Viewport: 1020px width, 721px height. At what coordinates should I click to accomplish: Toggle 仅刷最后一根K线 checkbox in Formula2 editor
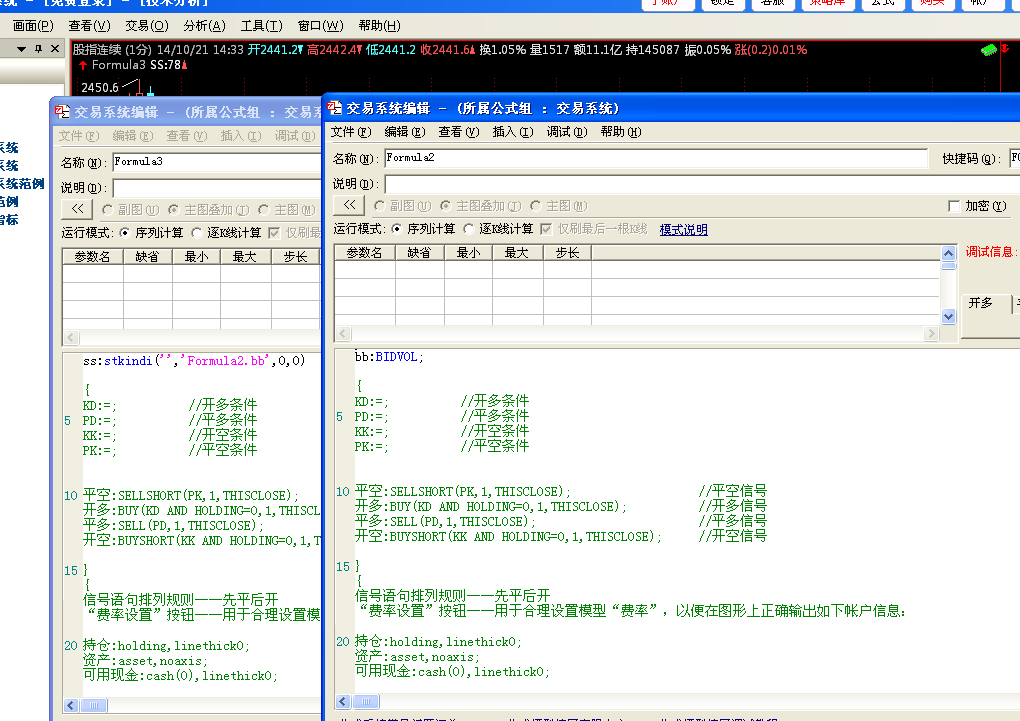tap(546, 229)
